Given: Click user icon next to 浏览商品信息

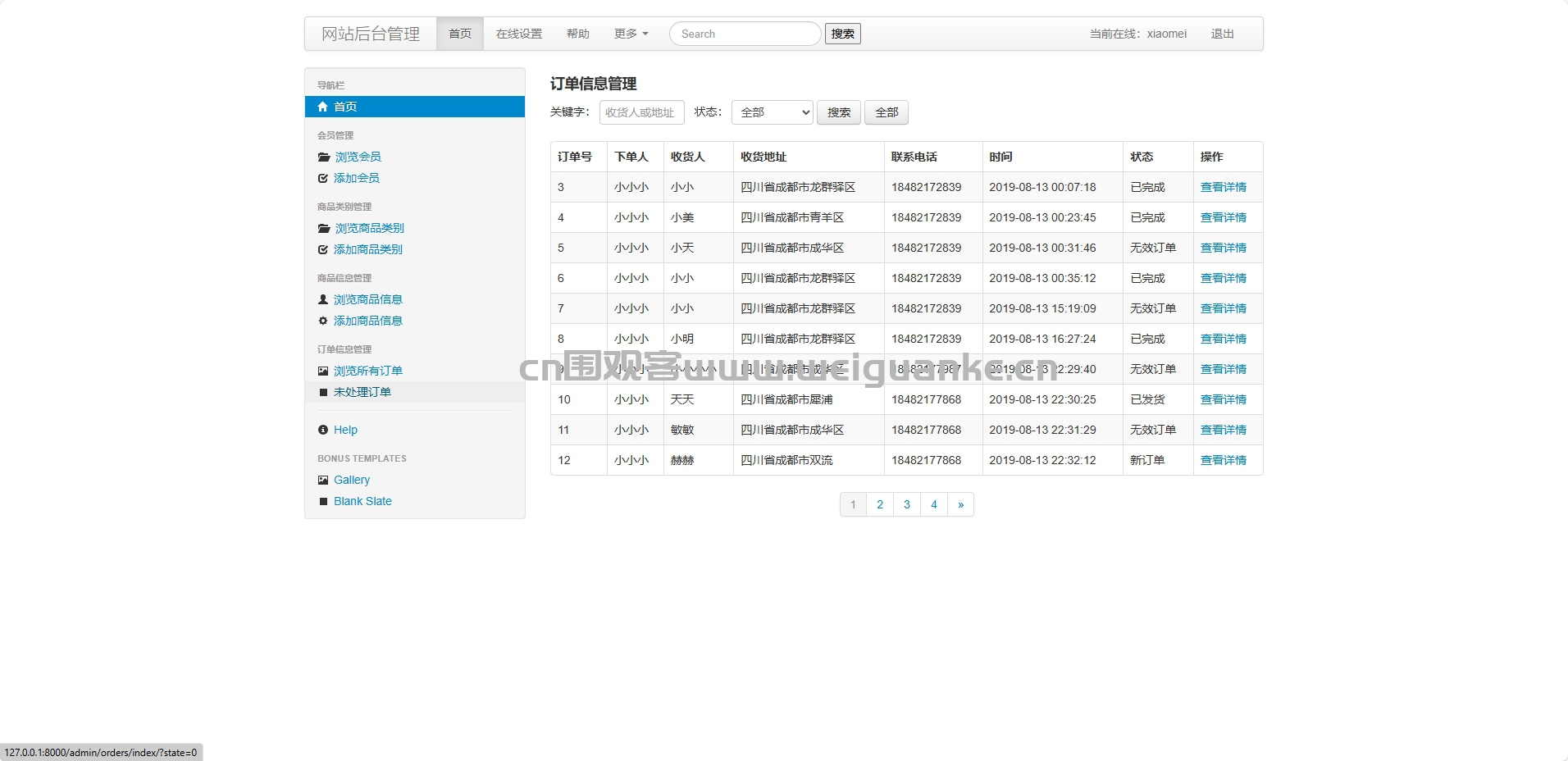Looking at the screenshot, I should point(323,299).
